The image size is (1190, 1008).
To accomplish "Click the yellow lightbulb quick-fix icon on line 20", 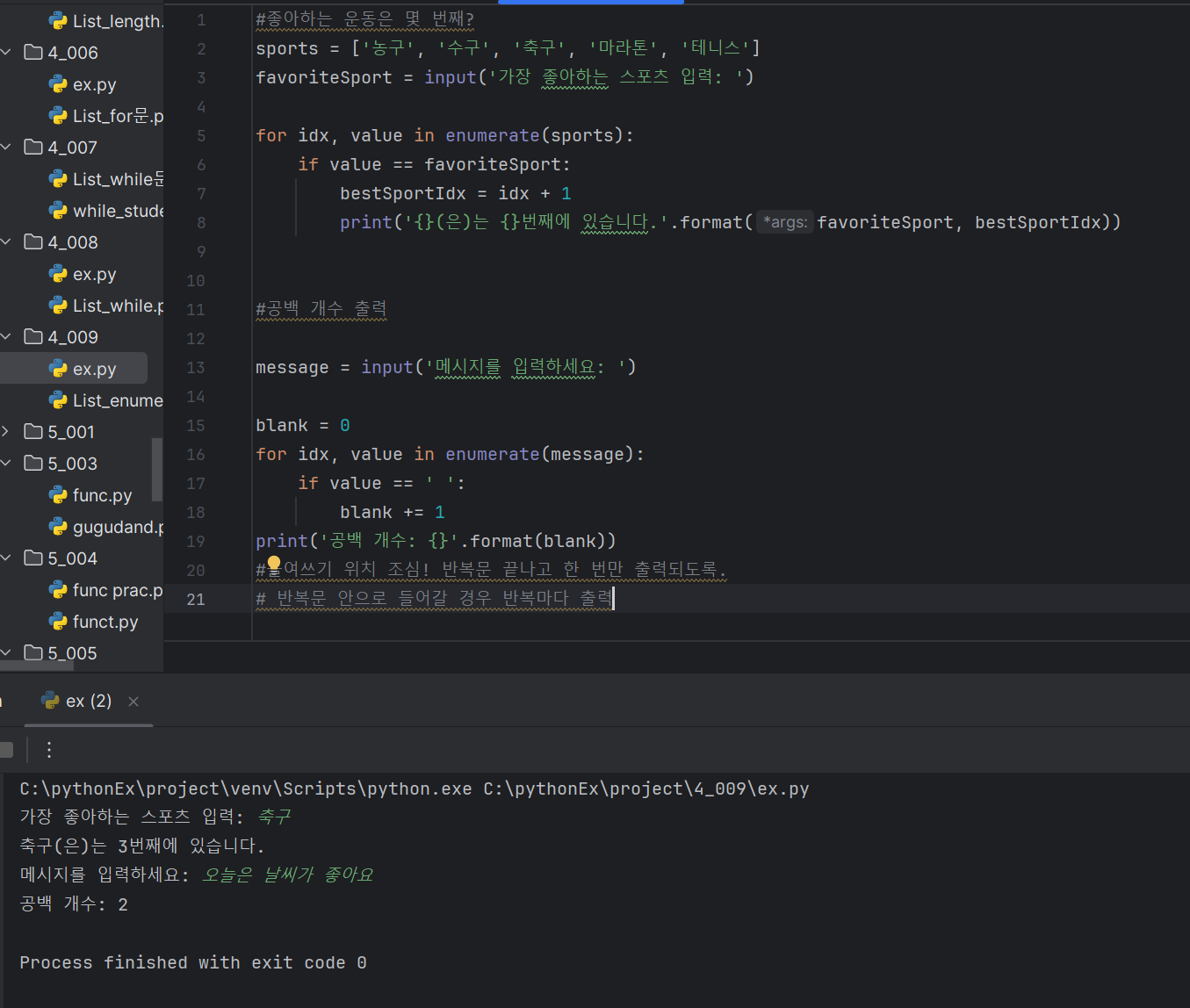I will click(274, 565).
